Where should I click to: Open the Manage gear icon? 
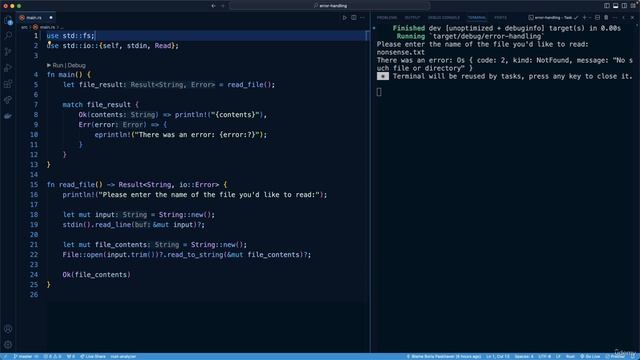pyautogui.click(x=8, y=345)
